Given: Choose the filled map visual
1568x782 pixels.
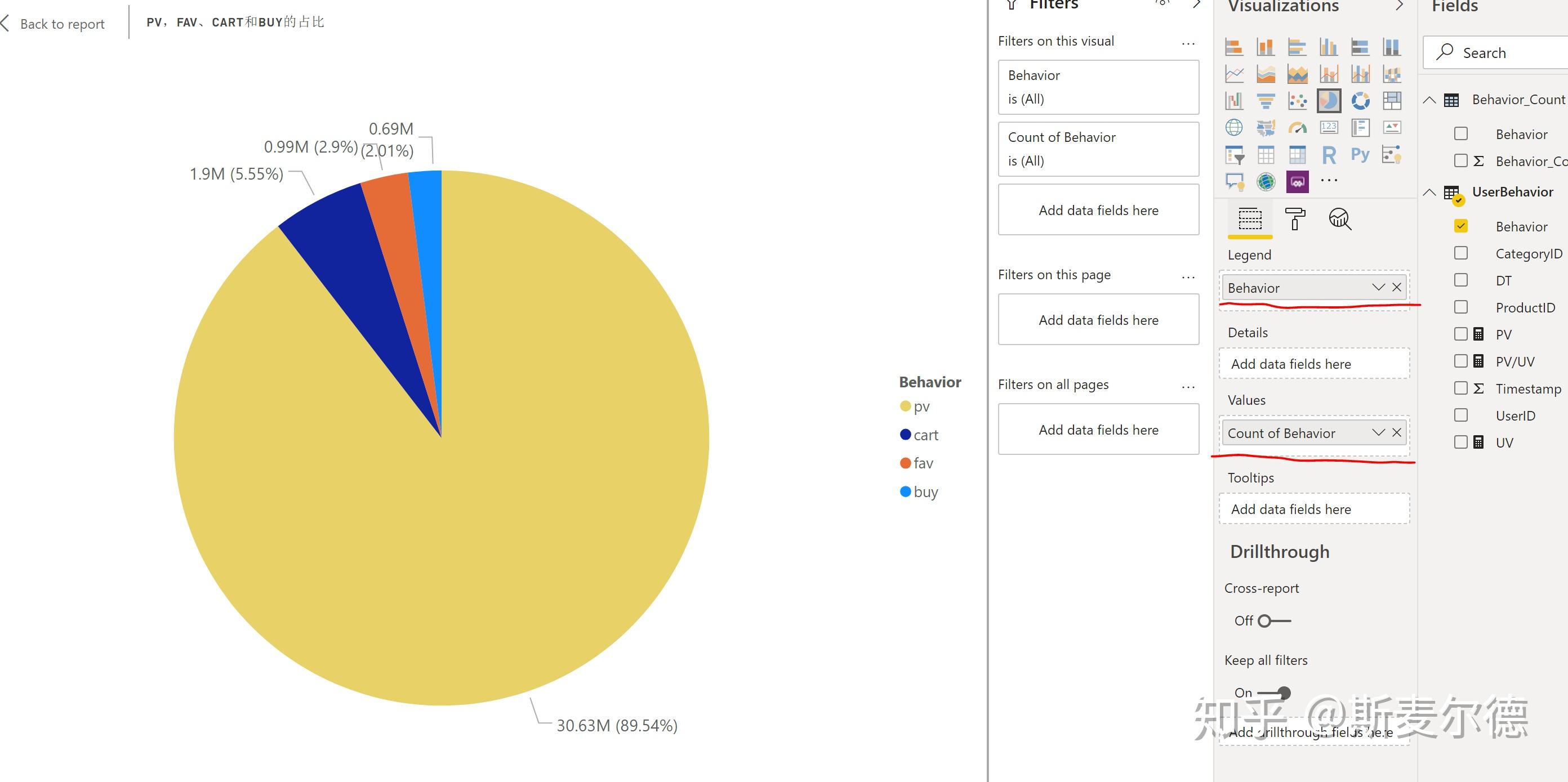Looking at the screenshot, I should (1266, 127).
